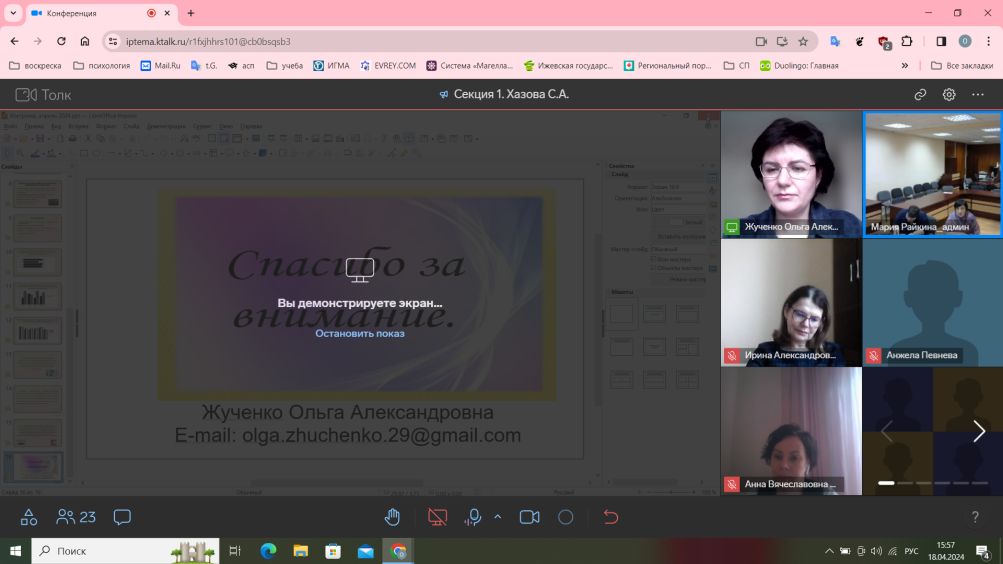Go back in the browser
This screenshot has height=564, width=1003.
coord(15,41)
